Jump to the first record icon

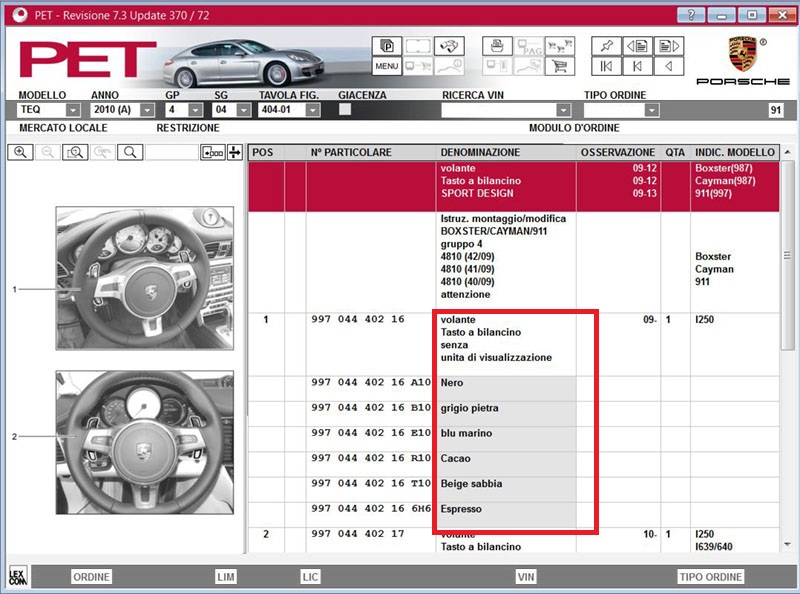pyautogui.click(x=606, y=66)
